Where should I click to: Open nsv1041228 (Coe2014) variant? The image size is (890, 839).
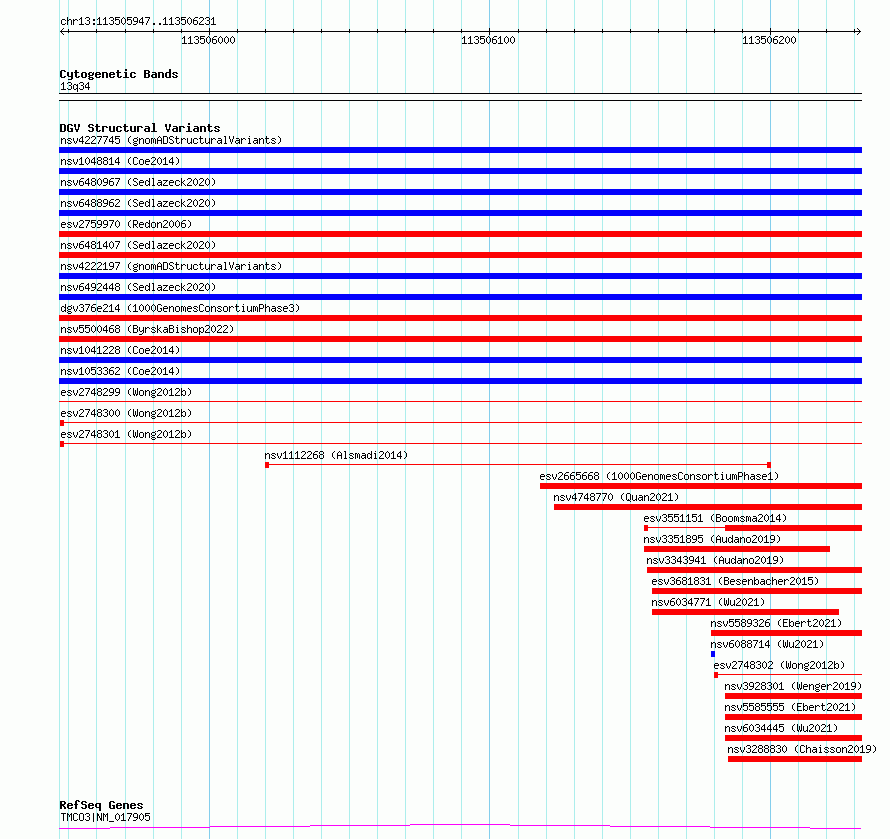tap(120, 350)
